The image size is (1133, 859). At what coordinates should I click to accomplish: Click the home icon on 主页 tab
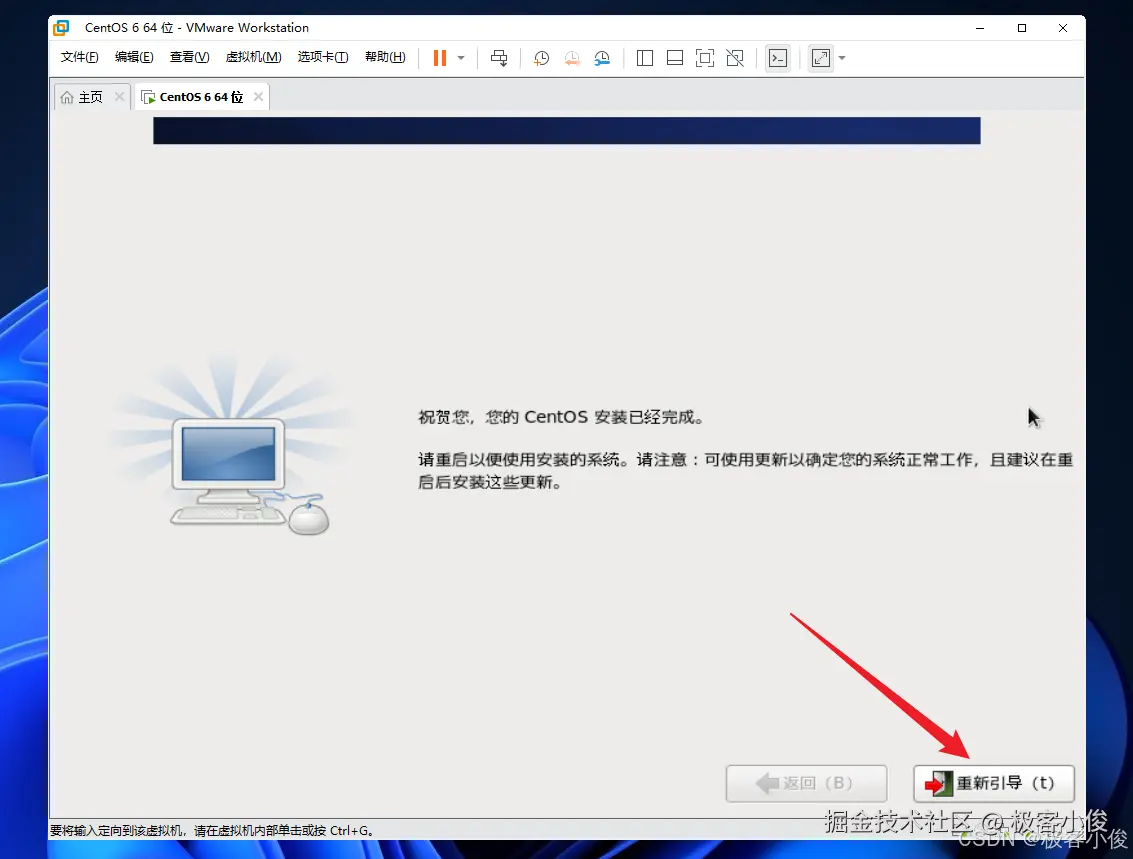pos(66,97)
